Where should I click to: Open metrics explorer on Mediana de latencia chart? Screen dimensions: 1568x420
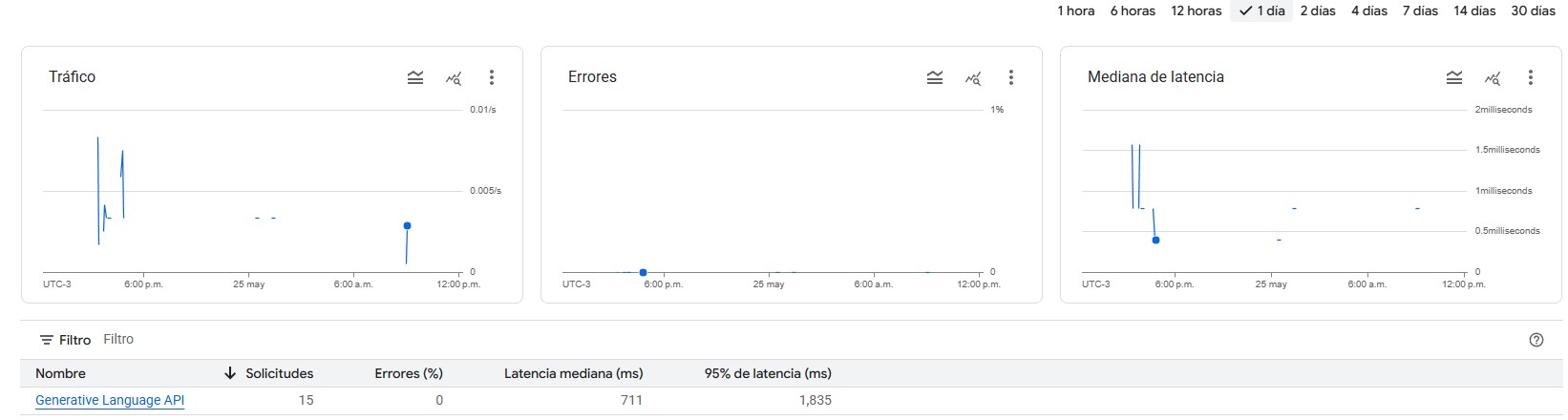1493,77
